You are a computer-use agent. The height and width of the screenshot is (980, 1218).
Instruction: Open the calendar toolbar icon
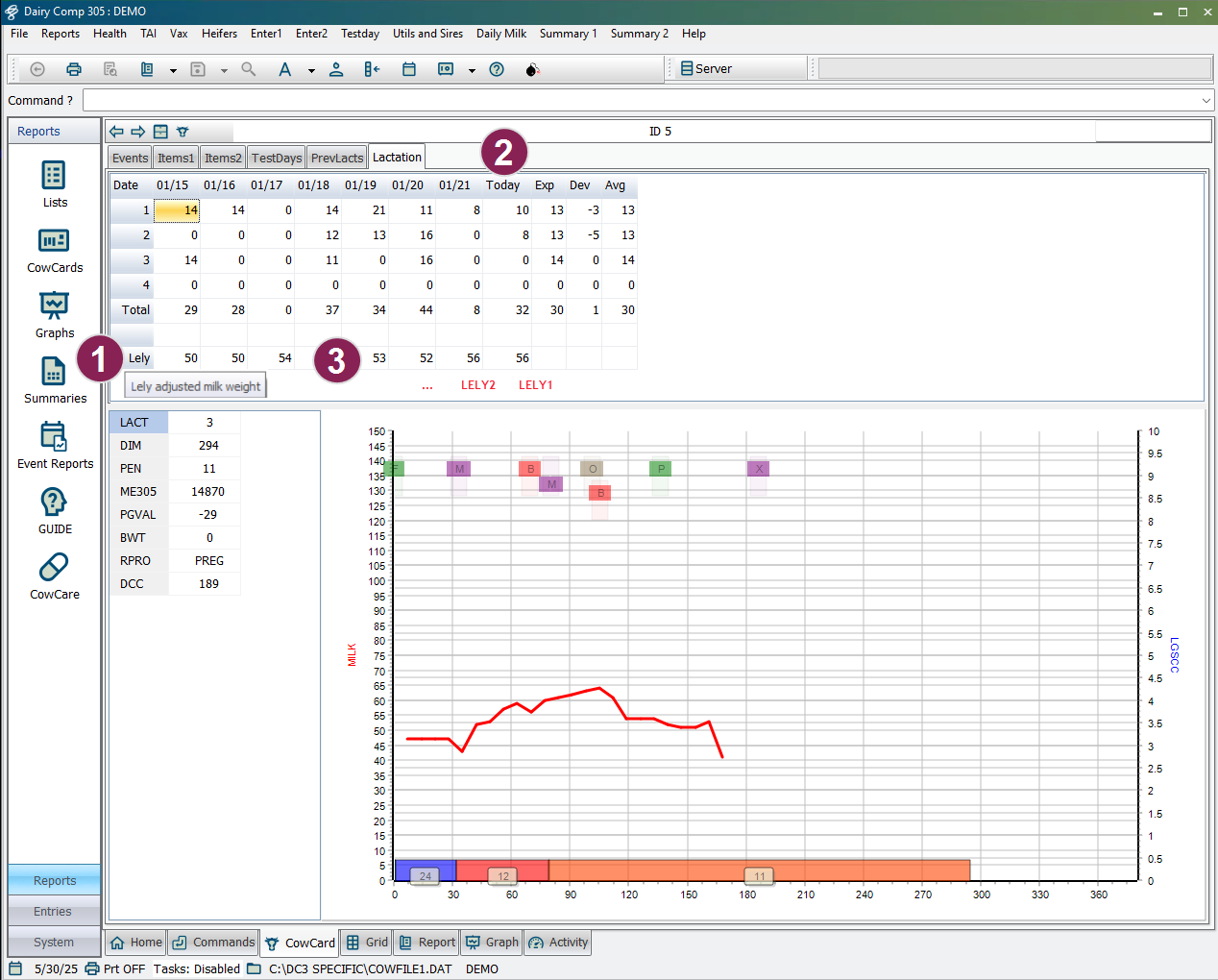point(409,69)
